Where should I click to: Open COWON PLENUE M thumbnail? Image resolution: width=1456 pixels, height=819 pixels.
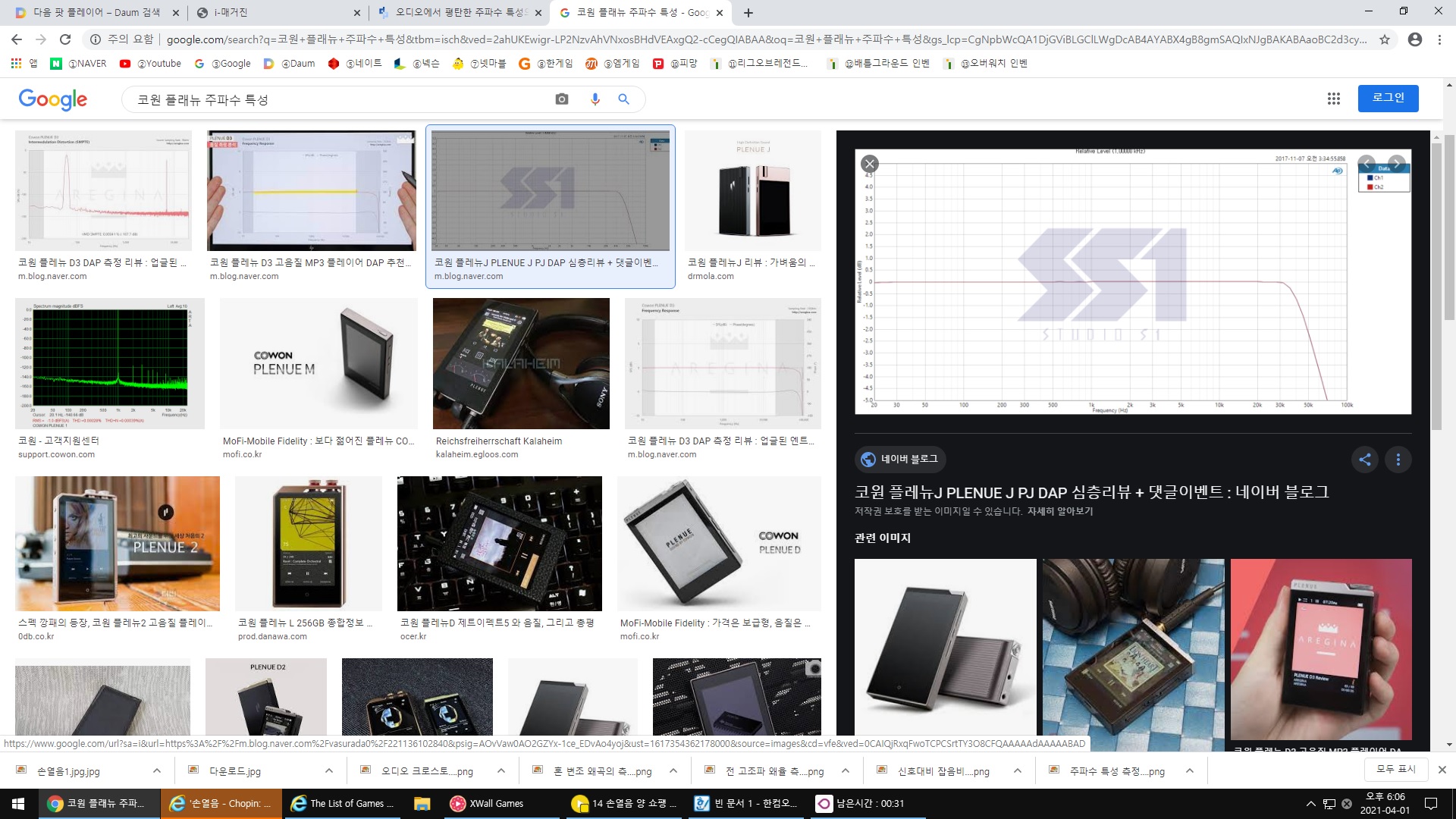(318, 364)
